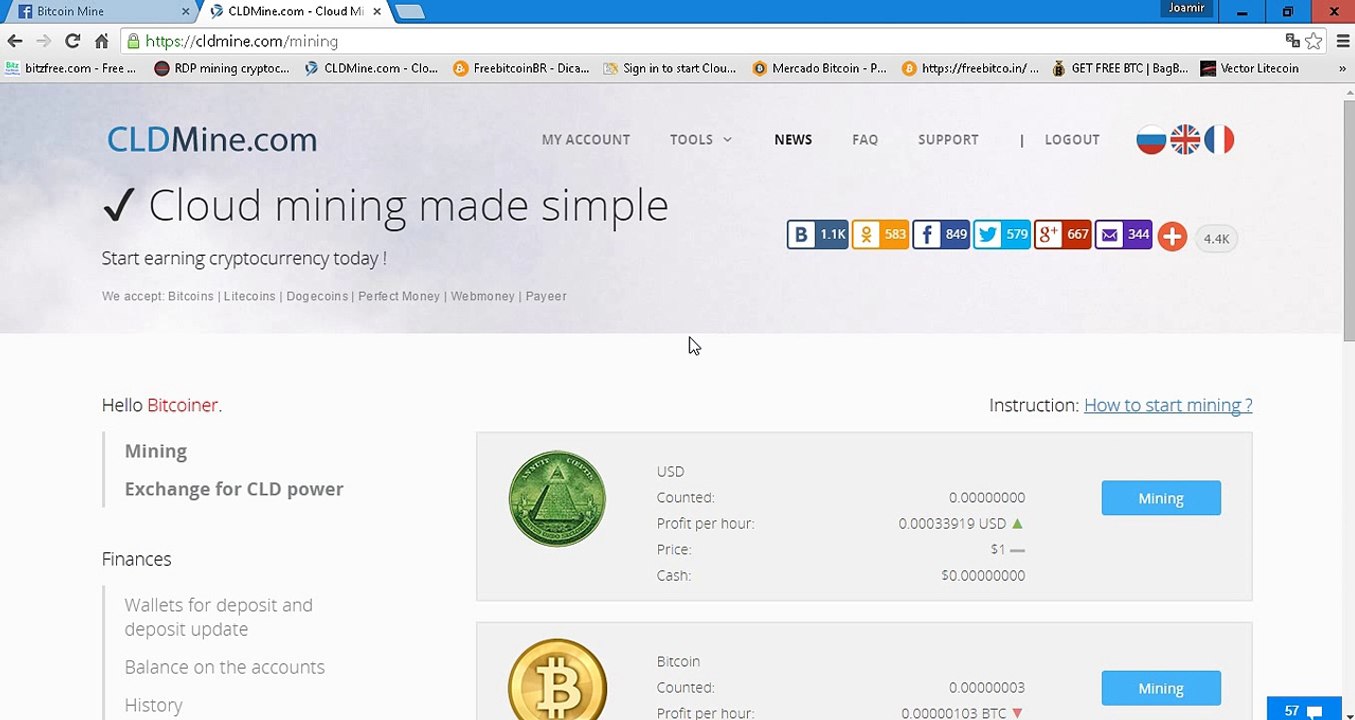
Task: Open bitzfree.com bookmark
Action: [x=70, y=69]
